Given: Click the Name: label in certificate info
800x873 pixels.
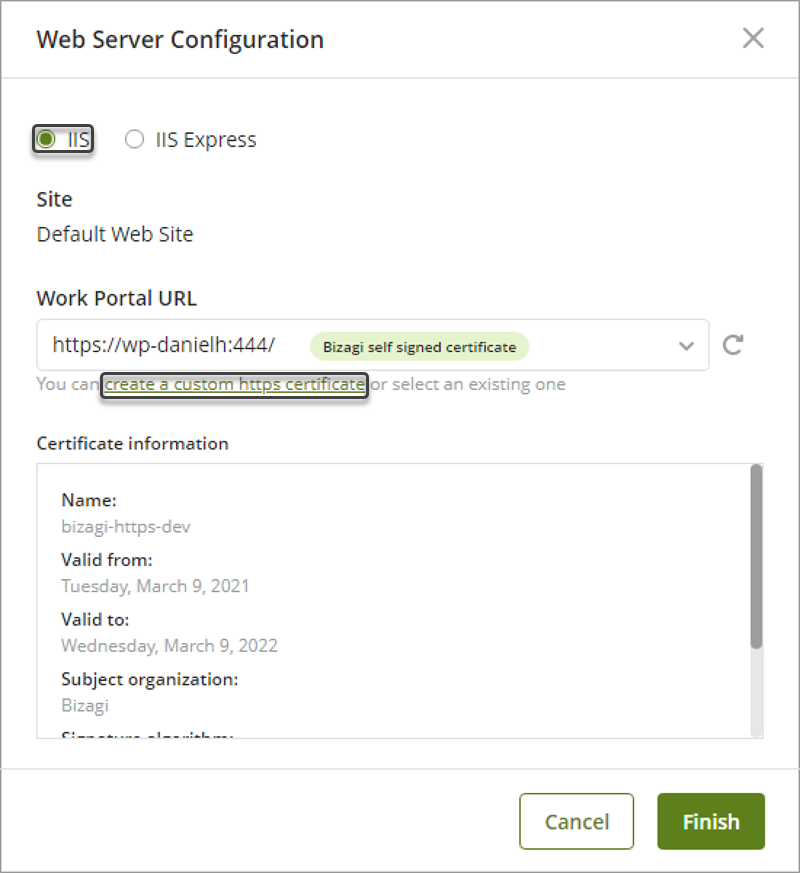Looking at the screenshot, I should 89,500.
